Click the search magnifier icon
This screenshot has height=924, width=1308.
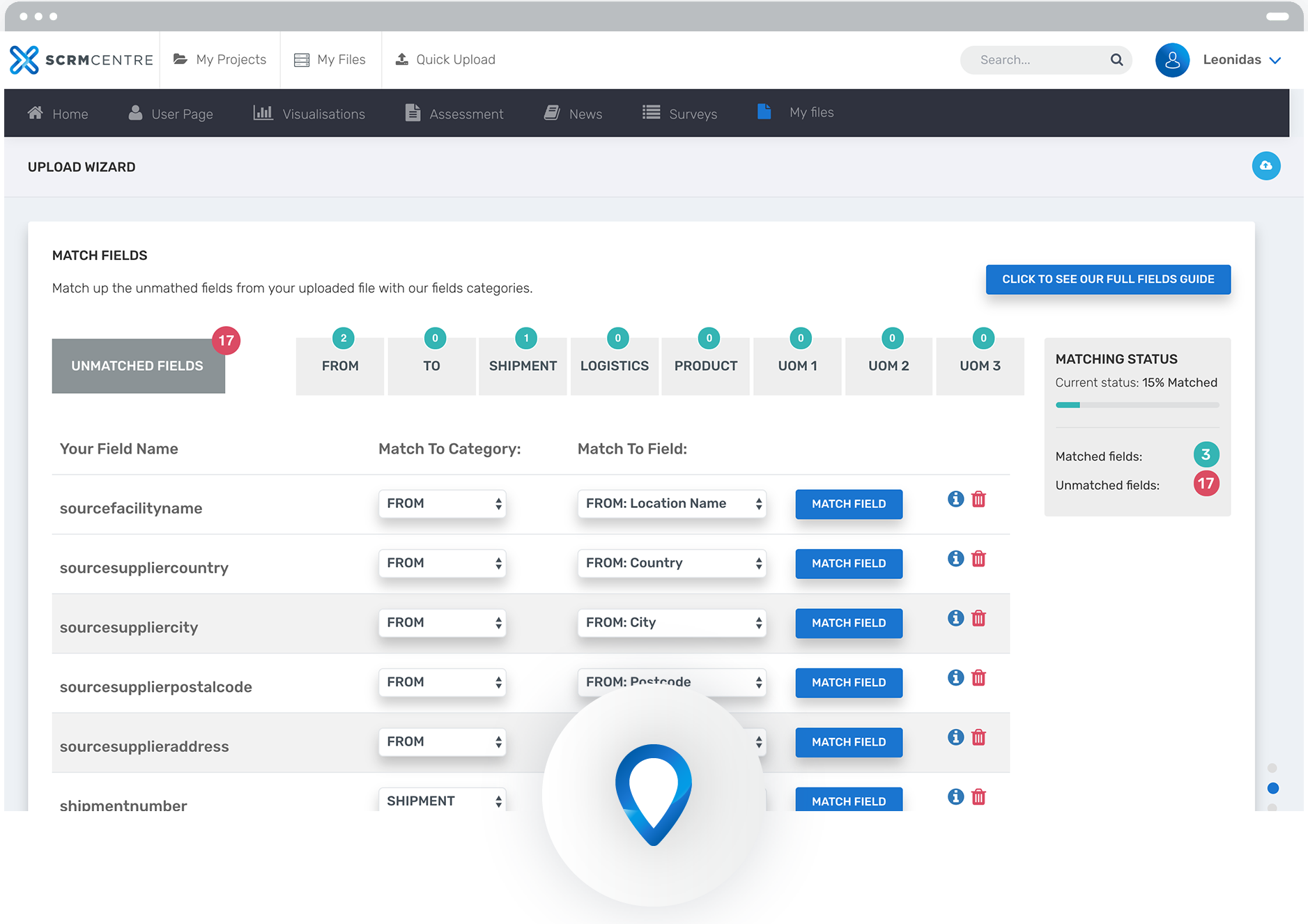click(x=1116, y=60)
